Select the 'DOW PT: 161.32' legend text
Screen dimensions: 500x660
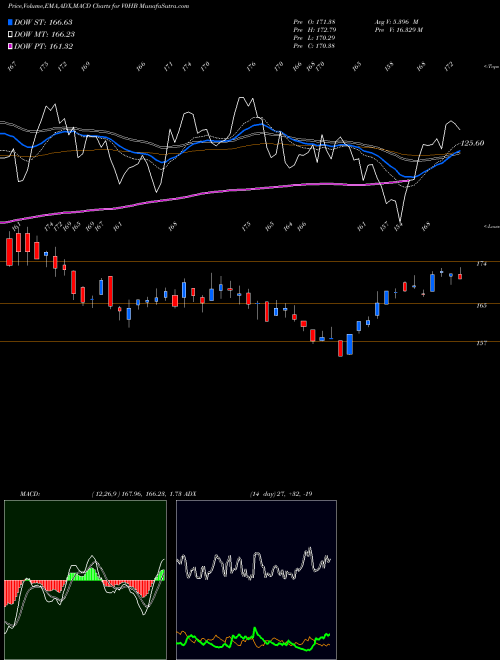pyautogui.click(x=43, y=46)
